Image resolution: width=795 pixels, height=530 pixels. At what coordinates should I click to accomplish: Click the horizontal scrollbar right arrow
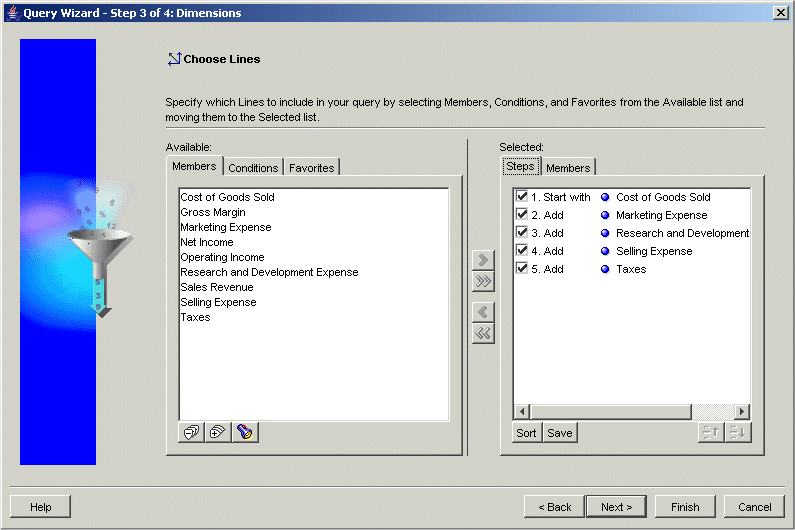742,411
